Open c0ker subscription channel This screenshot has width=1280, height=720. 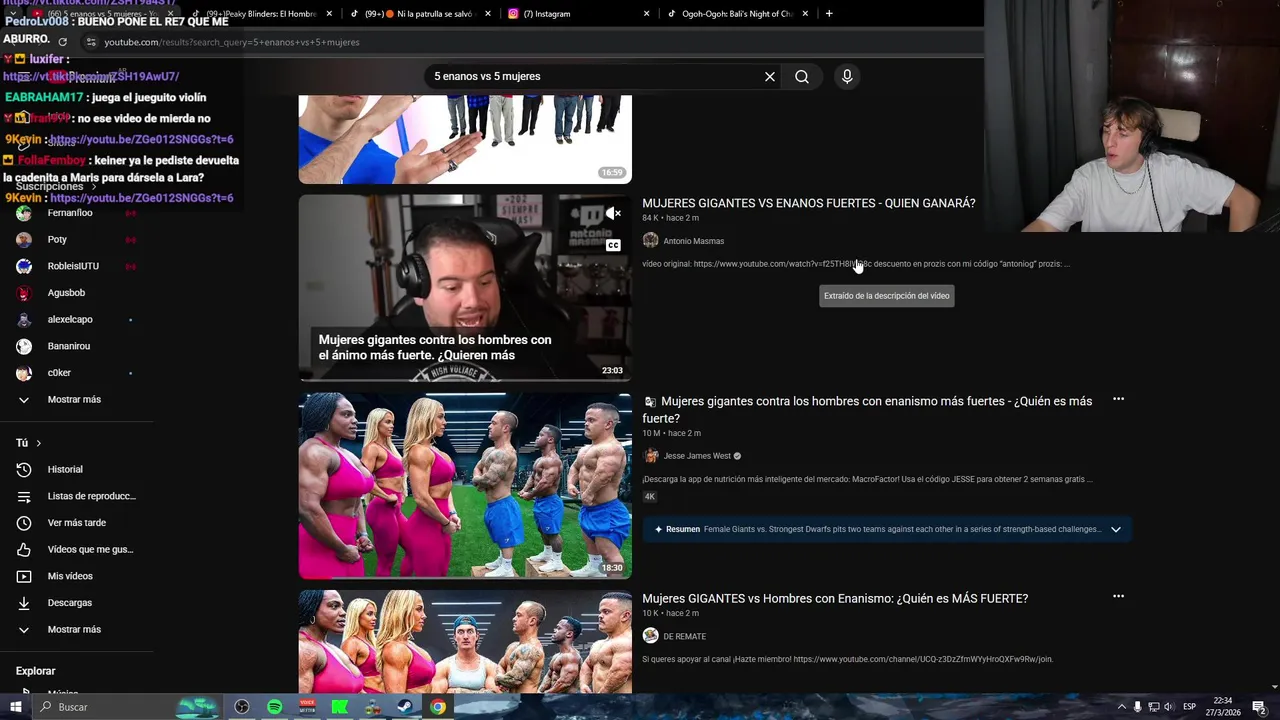pyautogui.click(x=59, y=373)
